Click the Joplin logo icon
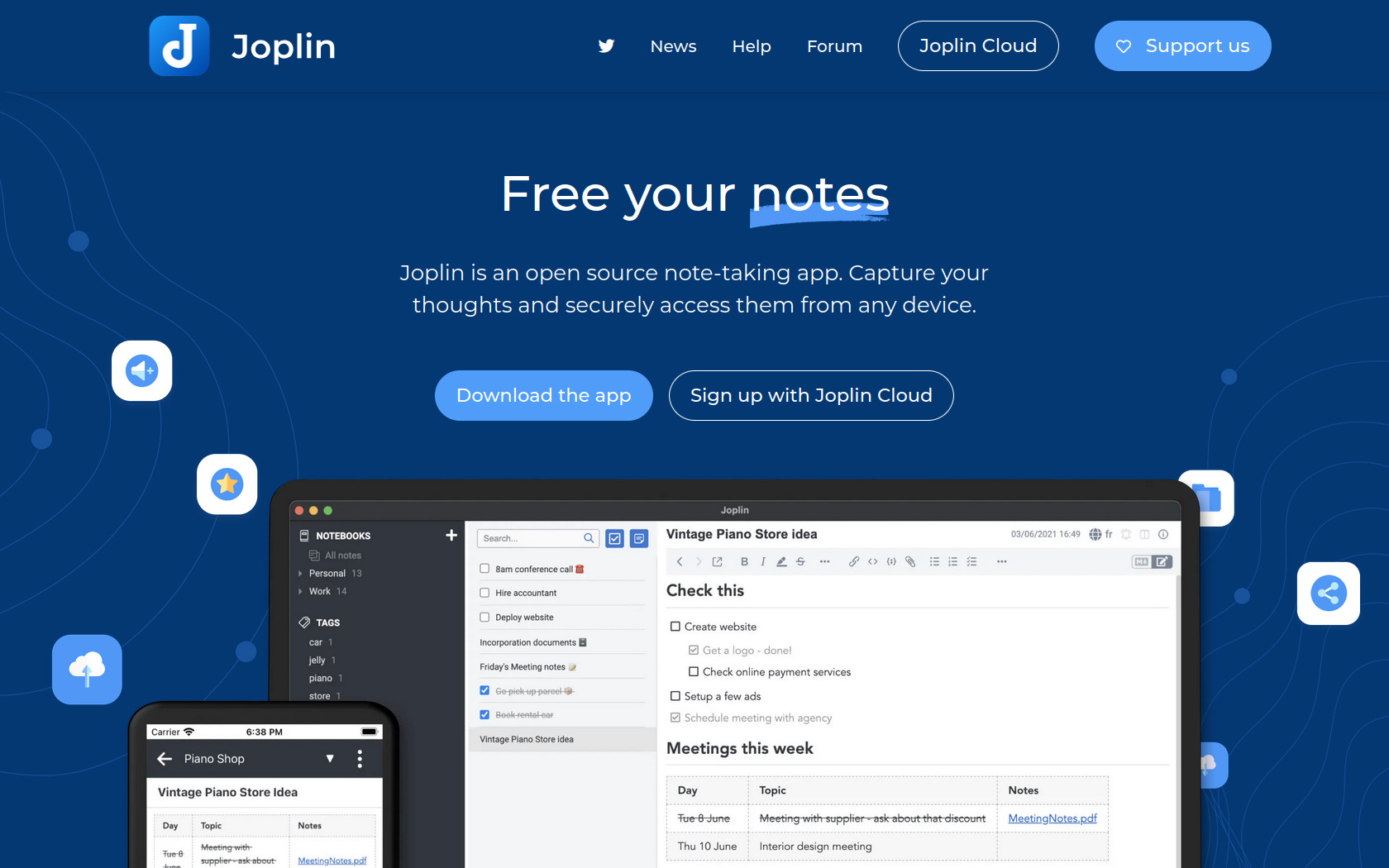The image size is (1389, 868). pos(179,46)
